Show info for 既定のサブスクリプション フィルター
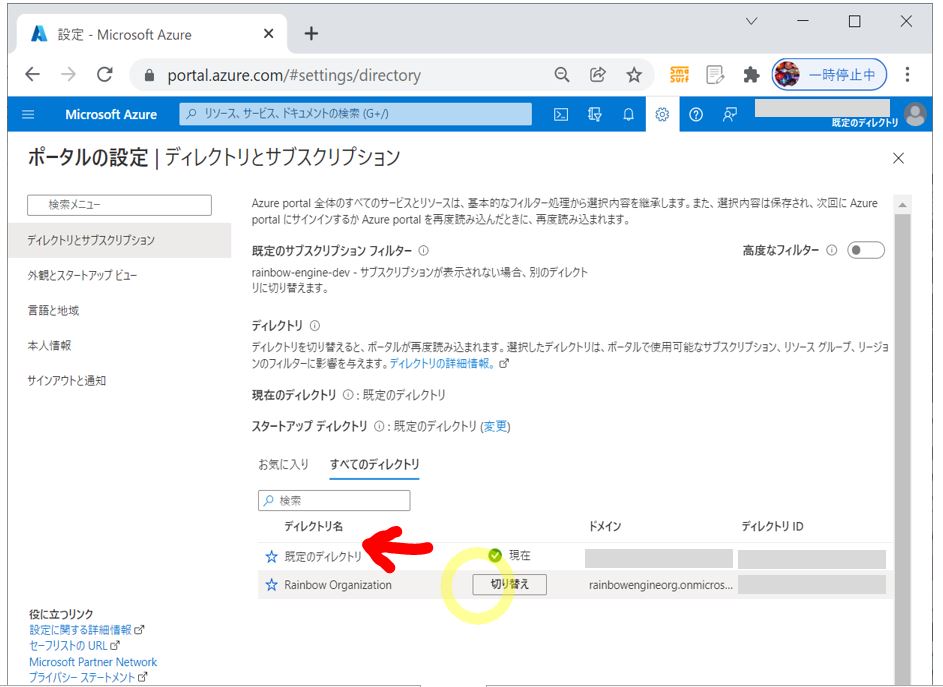The height and width of the screenshot is (687, 943). pos(423,250)
